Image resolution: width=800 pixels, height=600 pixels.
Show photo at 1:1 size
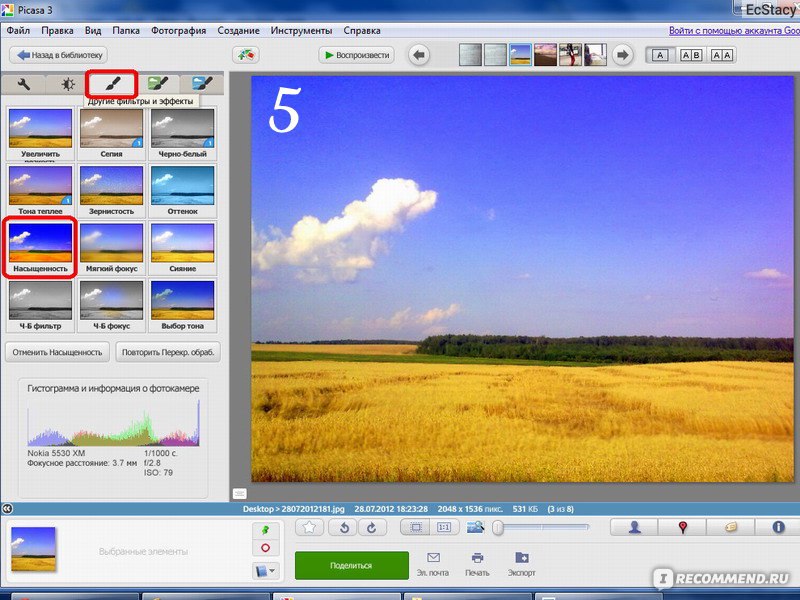444,527
